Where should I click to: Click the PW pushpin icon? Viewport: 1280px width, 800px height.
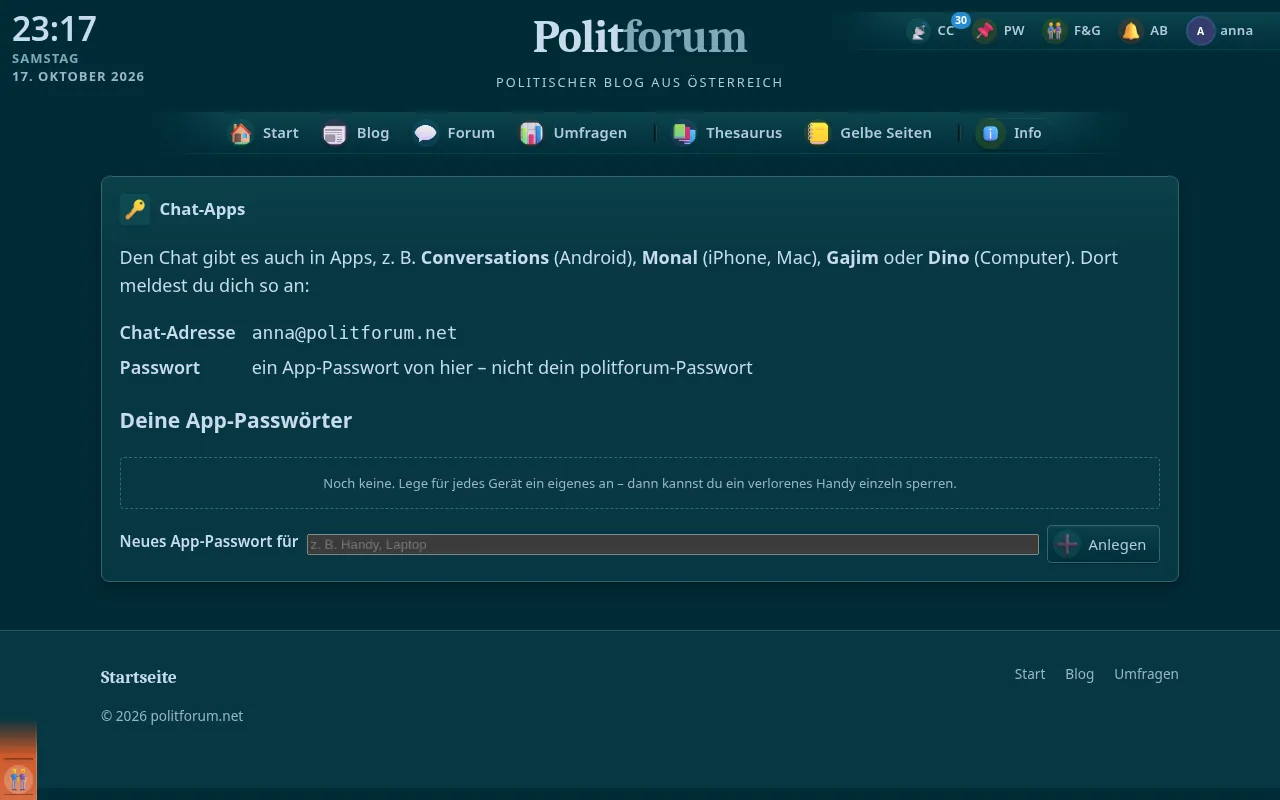(985, 31)
